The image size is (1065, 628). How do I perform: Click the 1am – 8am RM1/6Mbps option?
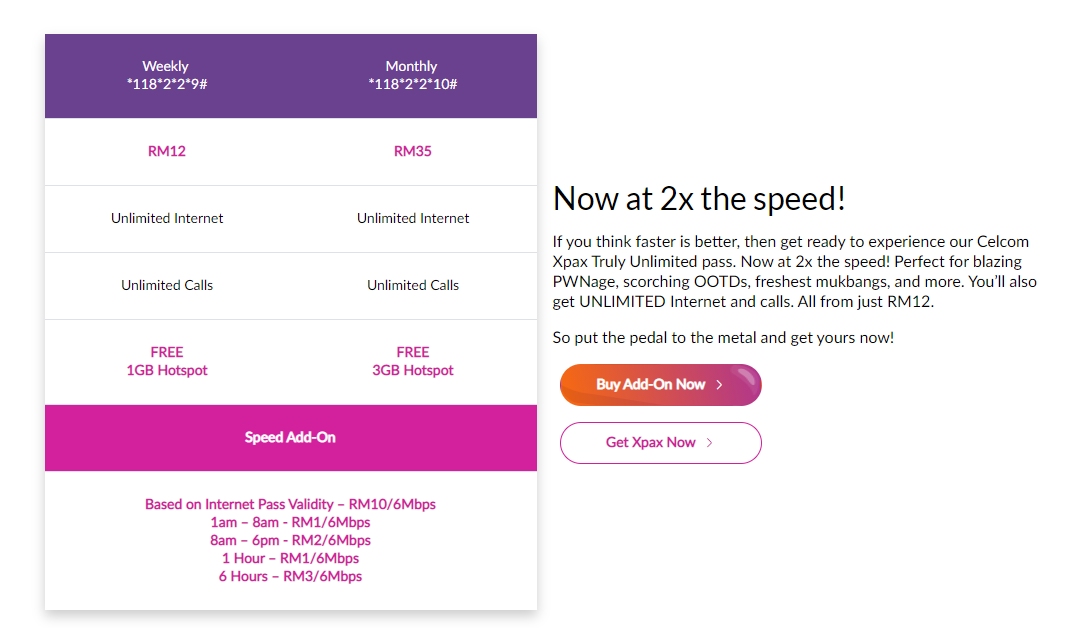pyautogui.click(x=290, y=523)
